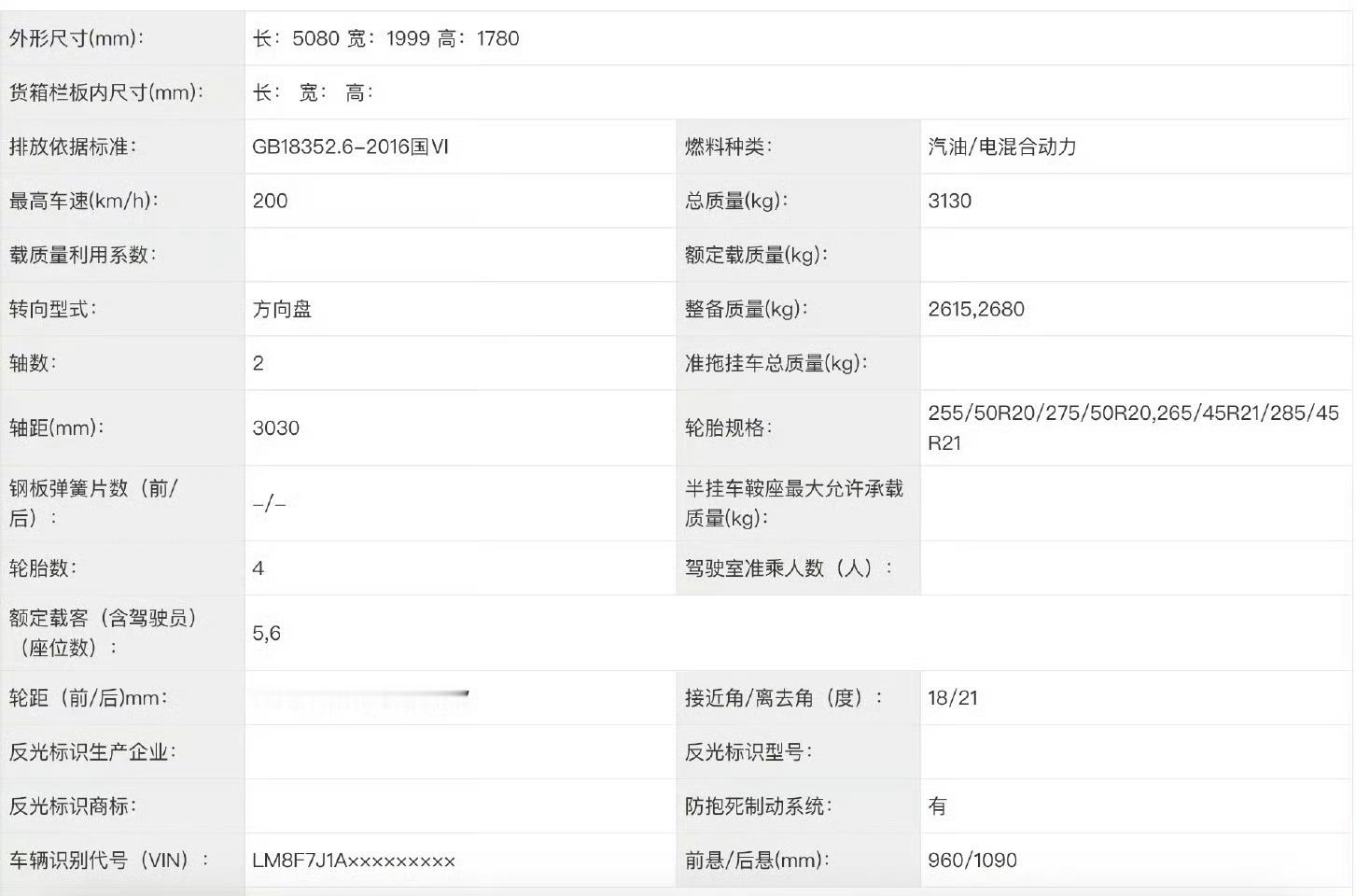Select the 载质量利用系数 label
Image resolution: width=1356 pixels, height=896 pixels.
click(83, 255)
